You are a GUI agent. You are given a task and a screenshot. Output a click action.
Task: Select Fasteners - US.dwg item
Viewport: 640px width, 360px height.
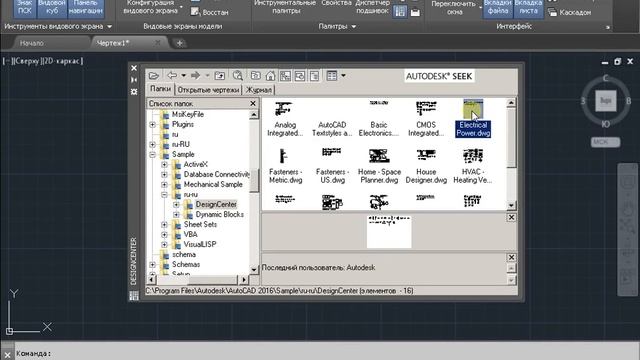(x=332, y=166)
